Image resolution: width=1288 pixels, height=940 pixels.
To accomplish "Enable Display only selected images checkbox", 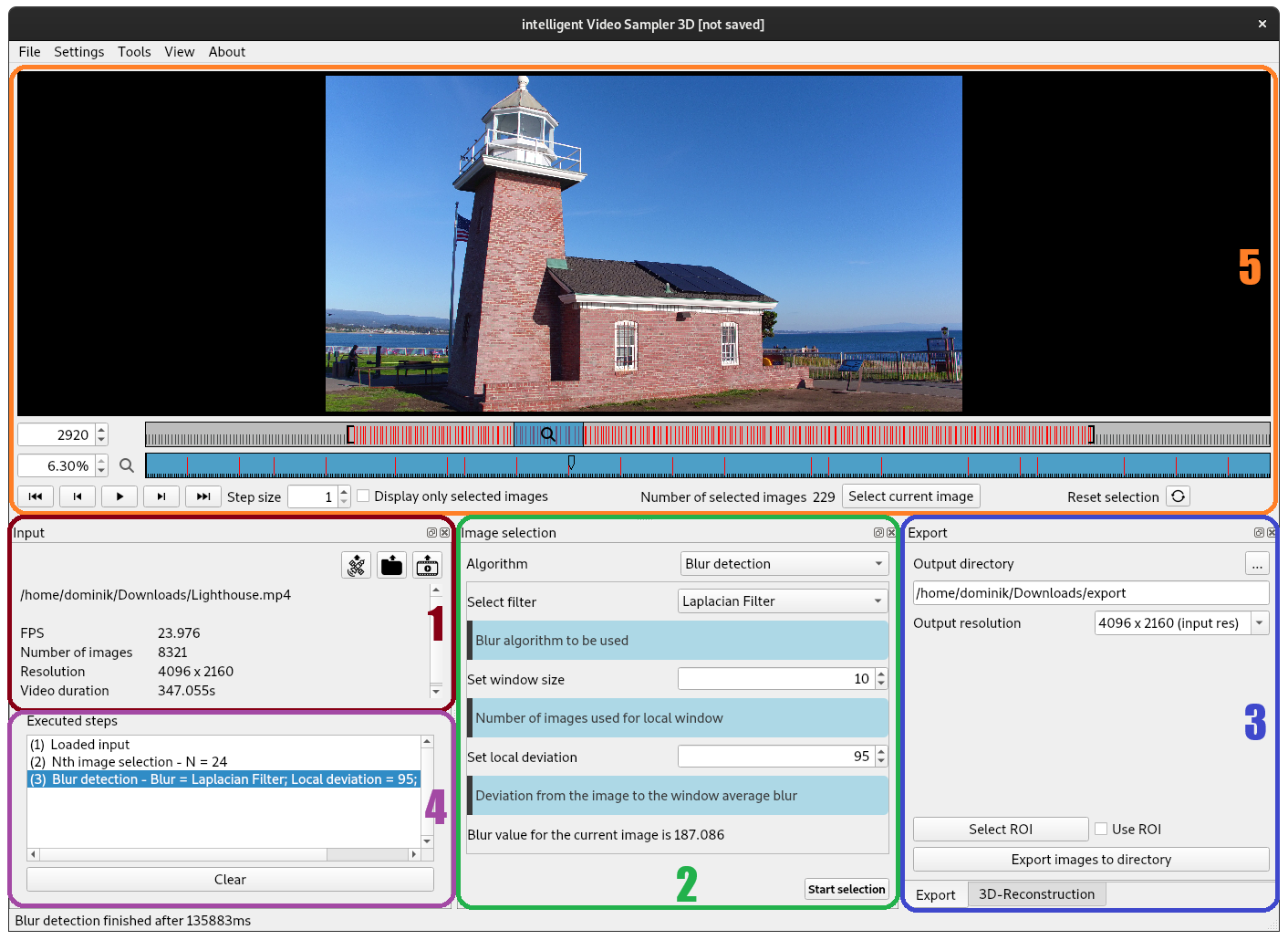I will pyautogui.click(x=363, y=496).
